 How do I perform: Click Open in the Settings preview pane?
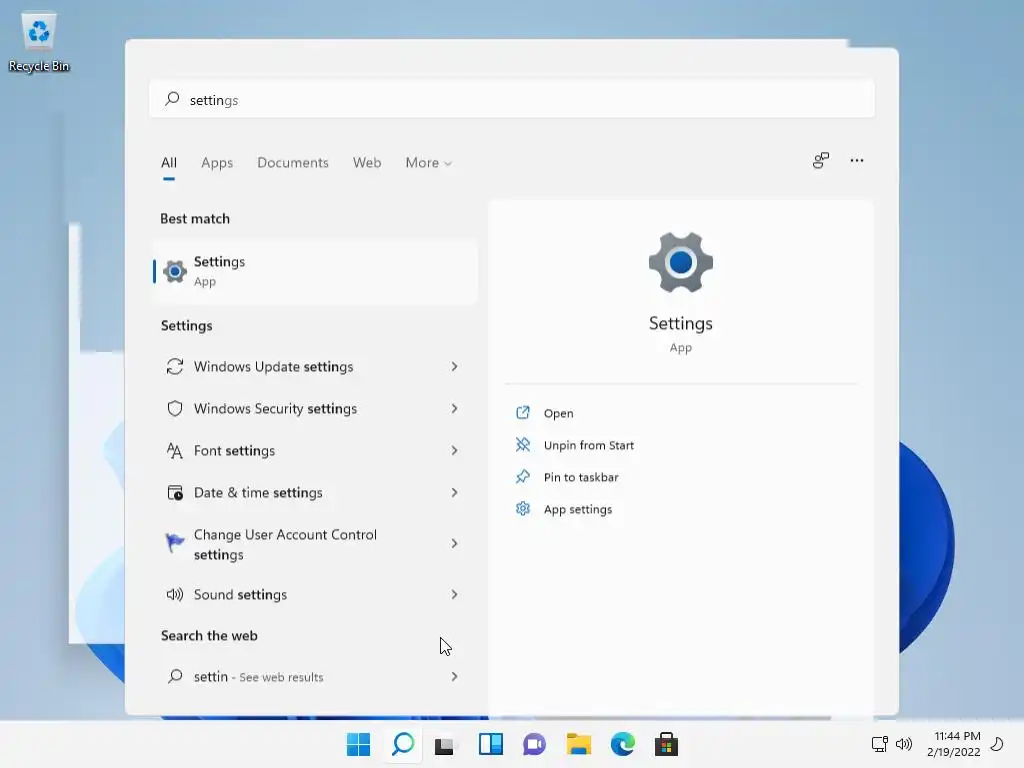coord(558,413)
